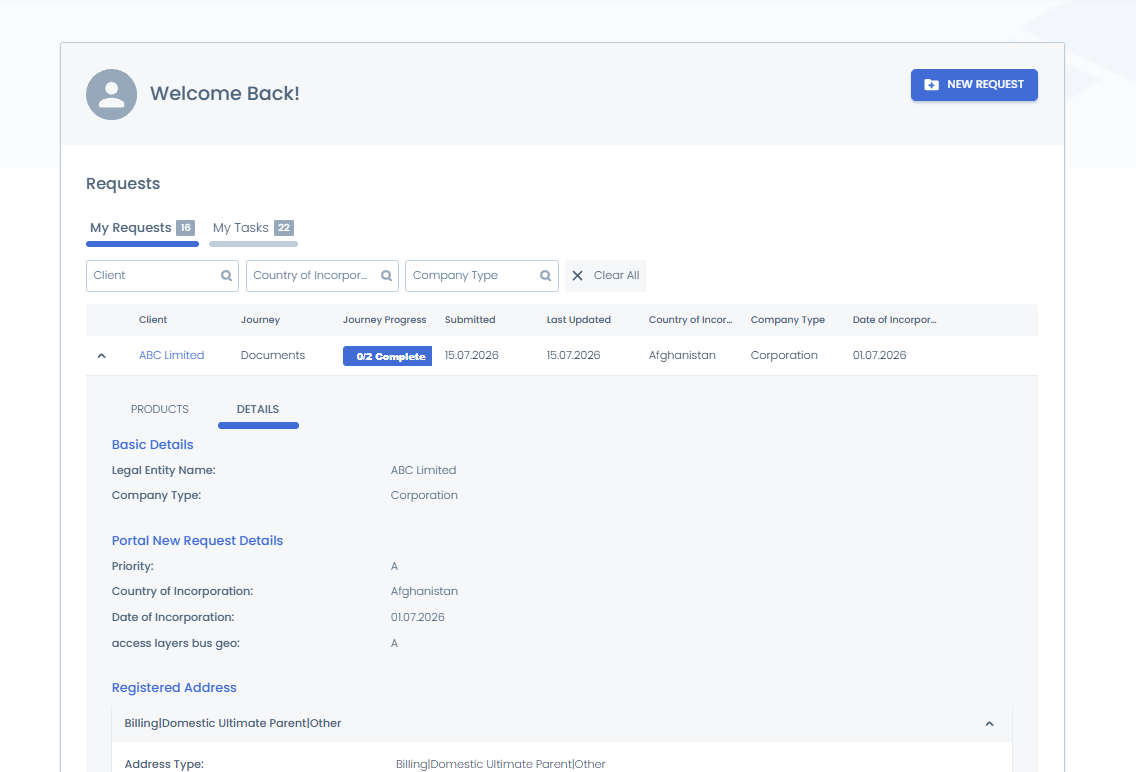Click the folder-plus icon in New Request
Image resolution: width=1136 pixels, height=772 pixels.
(931, 85)
